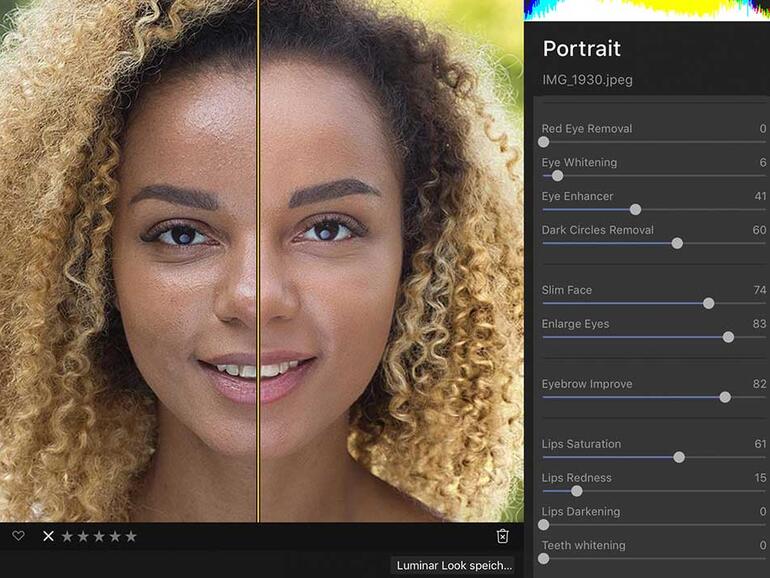The image size is (770, 578).
Task: Click the Lips Redness slider handle
Action: pyautogui.click(x=577, y=491)
